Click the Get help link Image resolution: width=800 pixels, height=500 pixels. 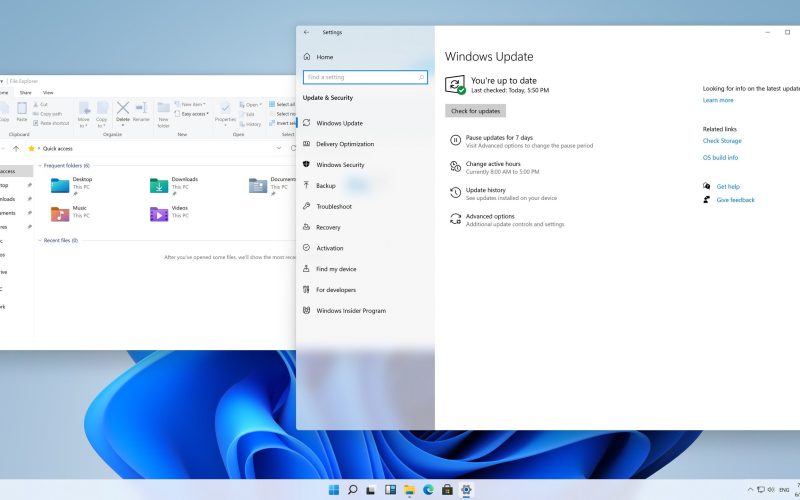coord(728,187)
